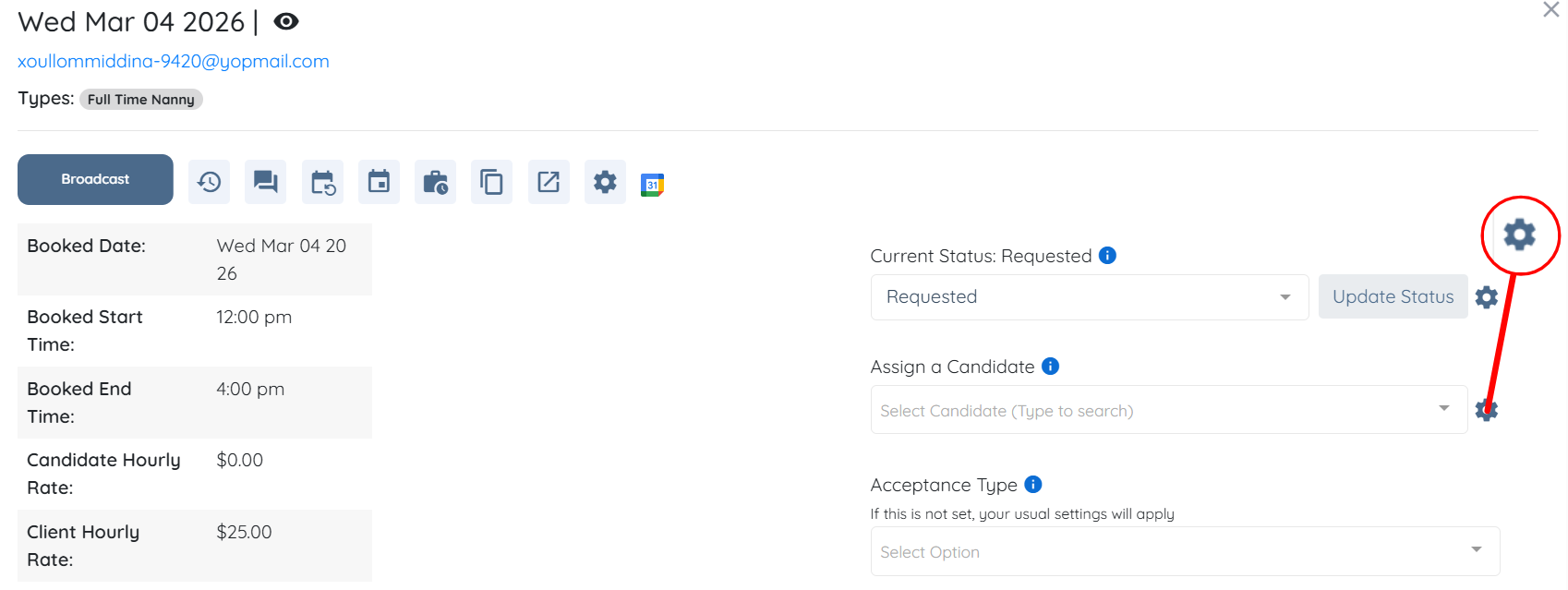
Task: Click the toolbar settings gear icon
Action: coord(605,182)
